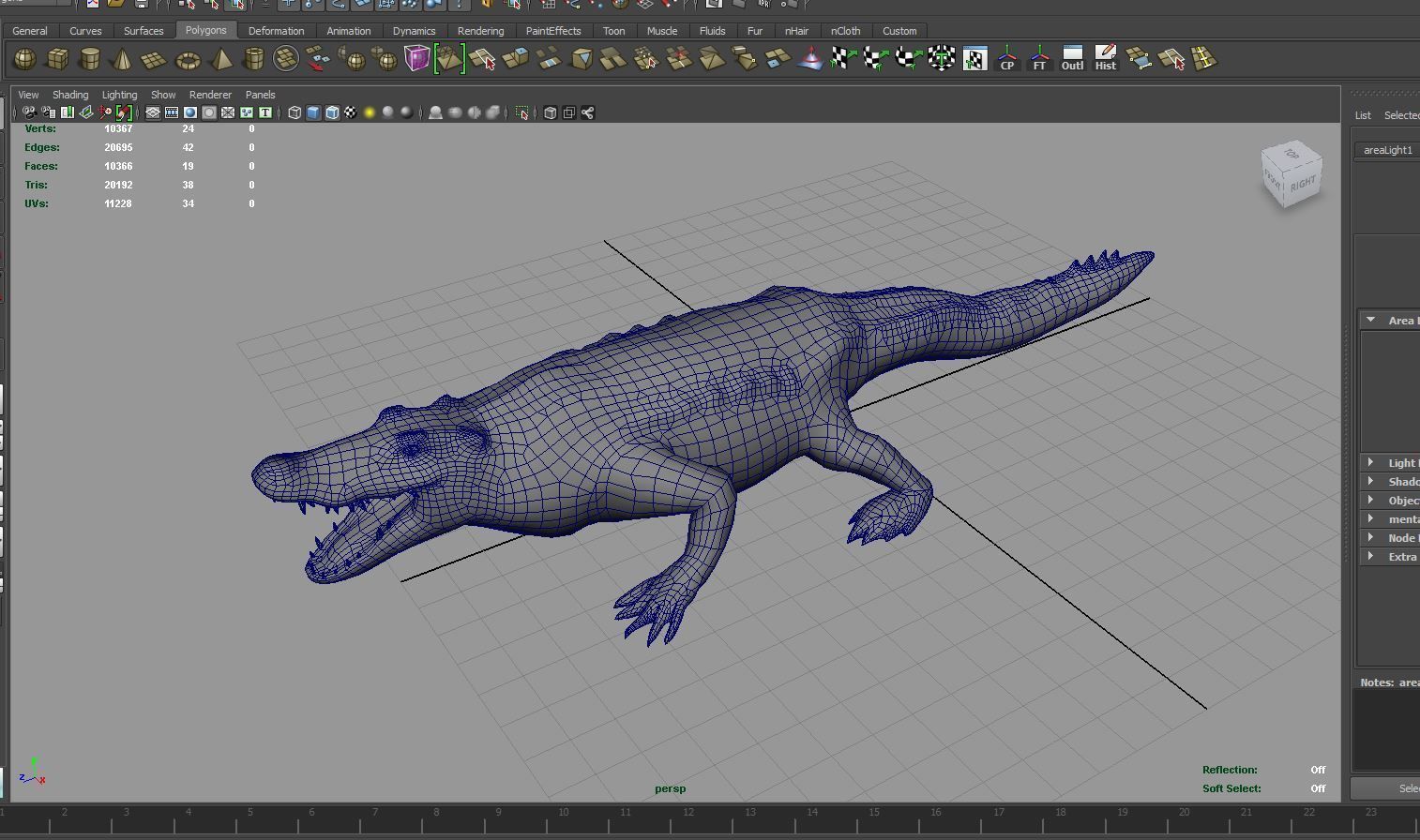Click the Select button at panel bottom
Viewport: 1420px width, 840px height.
[x=1385, y=788]
